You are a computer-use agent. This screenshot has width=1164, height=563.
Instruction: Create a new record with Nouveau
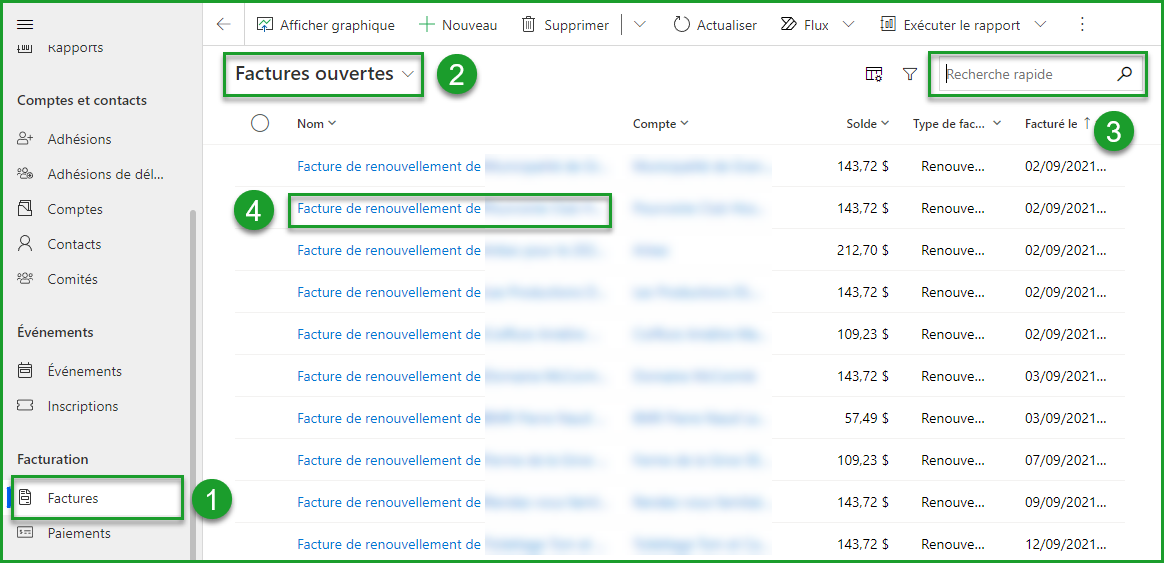tap(457, 24)
